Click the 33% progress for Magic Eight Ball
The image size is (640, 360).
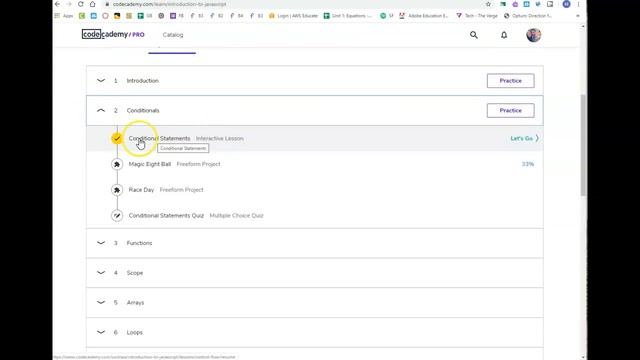(x=528, y=164)
